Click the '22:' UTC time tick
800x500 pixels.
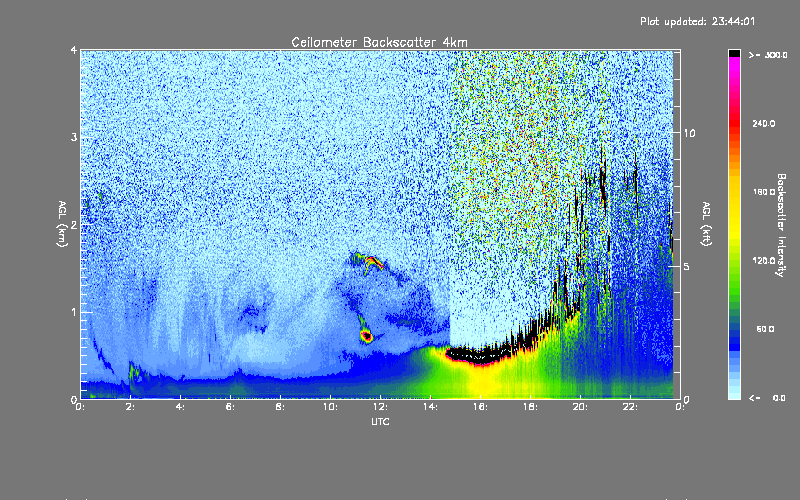click(631, 407)
